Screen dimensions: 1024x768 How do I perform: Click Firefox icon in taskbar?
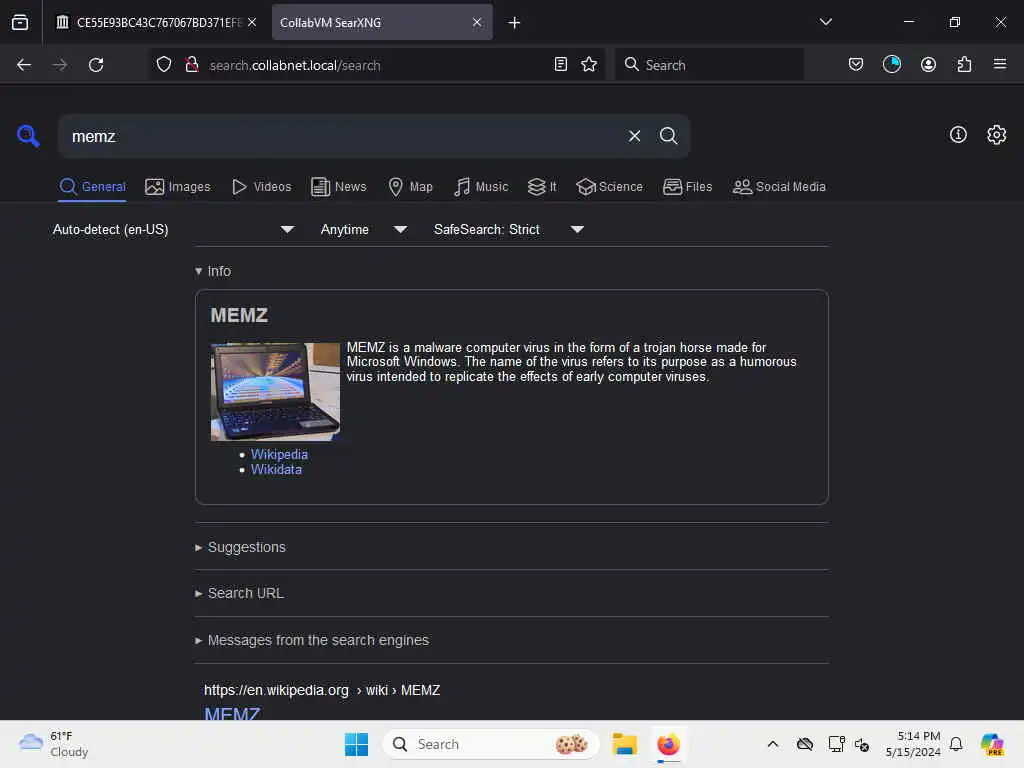[668, 744]
